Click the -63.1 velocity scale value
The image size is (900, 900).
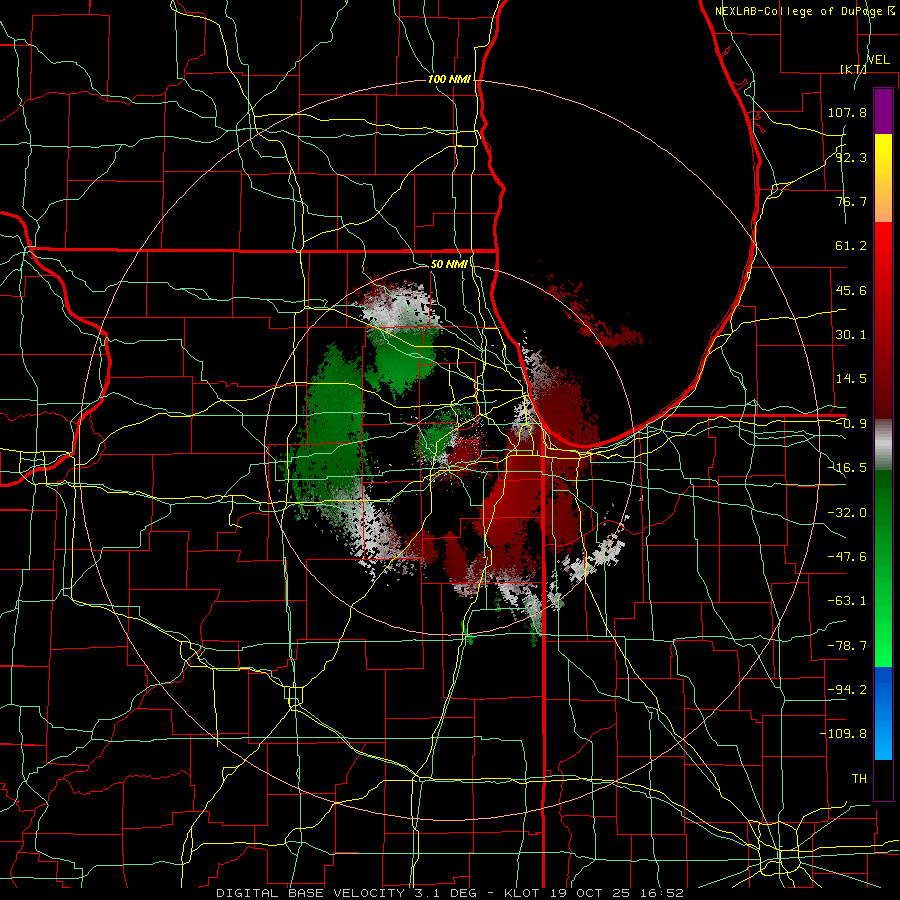point(847,601)
